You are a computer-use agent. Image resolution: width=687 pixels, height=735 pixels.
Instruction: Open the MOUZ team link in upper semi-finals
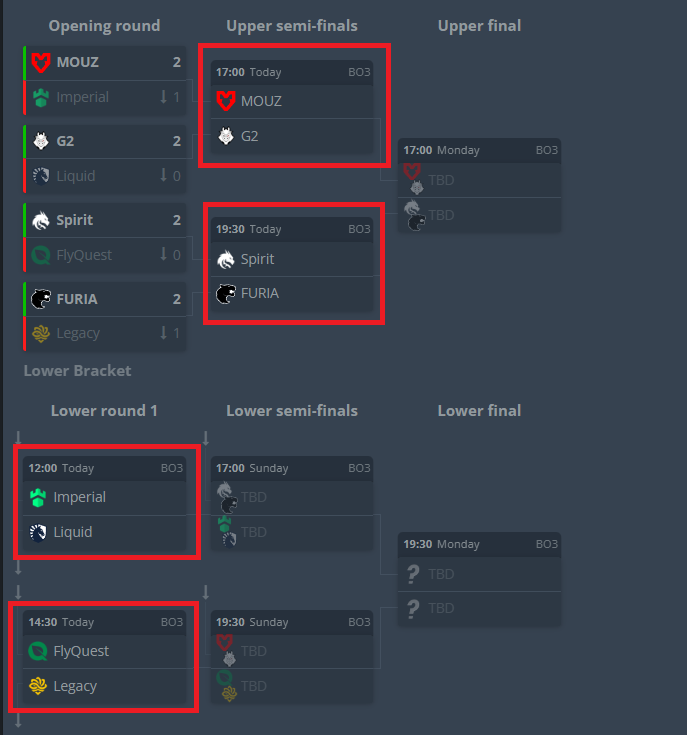click(x=261, y=101)
